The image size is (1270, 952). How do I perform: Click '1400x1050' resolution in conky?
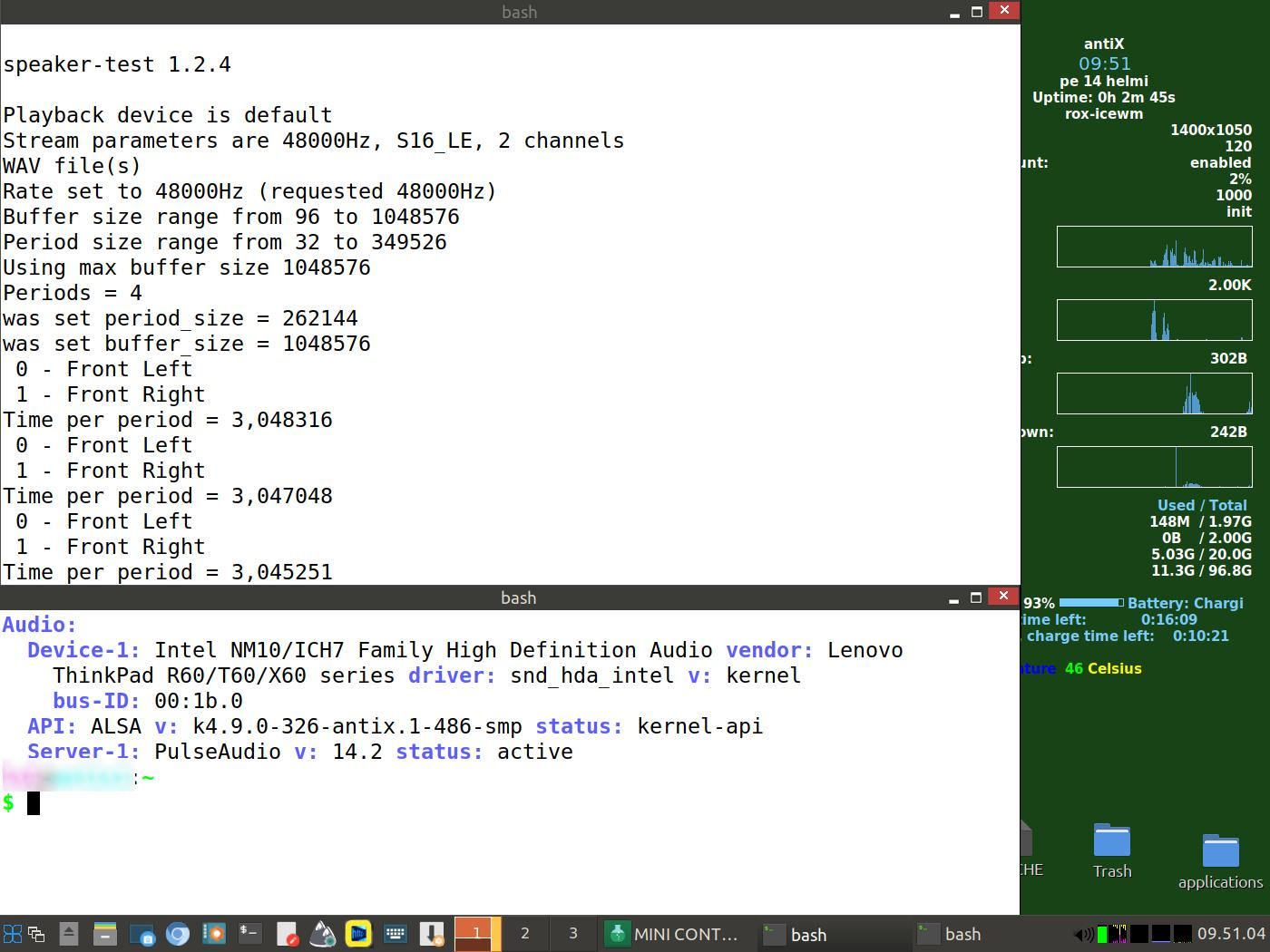1211,130
